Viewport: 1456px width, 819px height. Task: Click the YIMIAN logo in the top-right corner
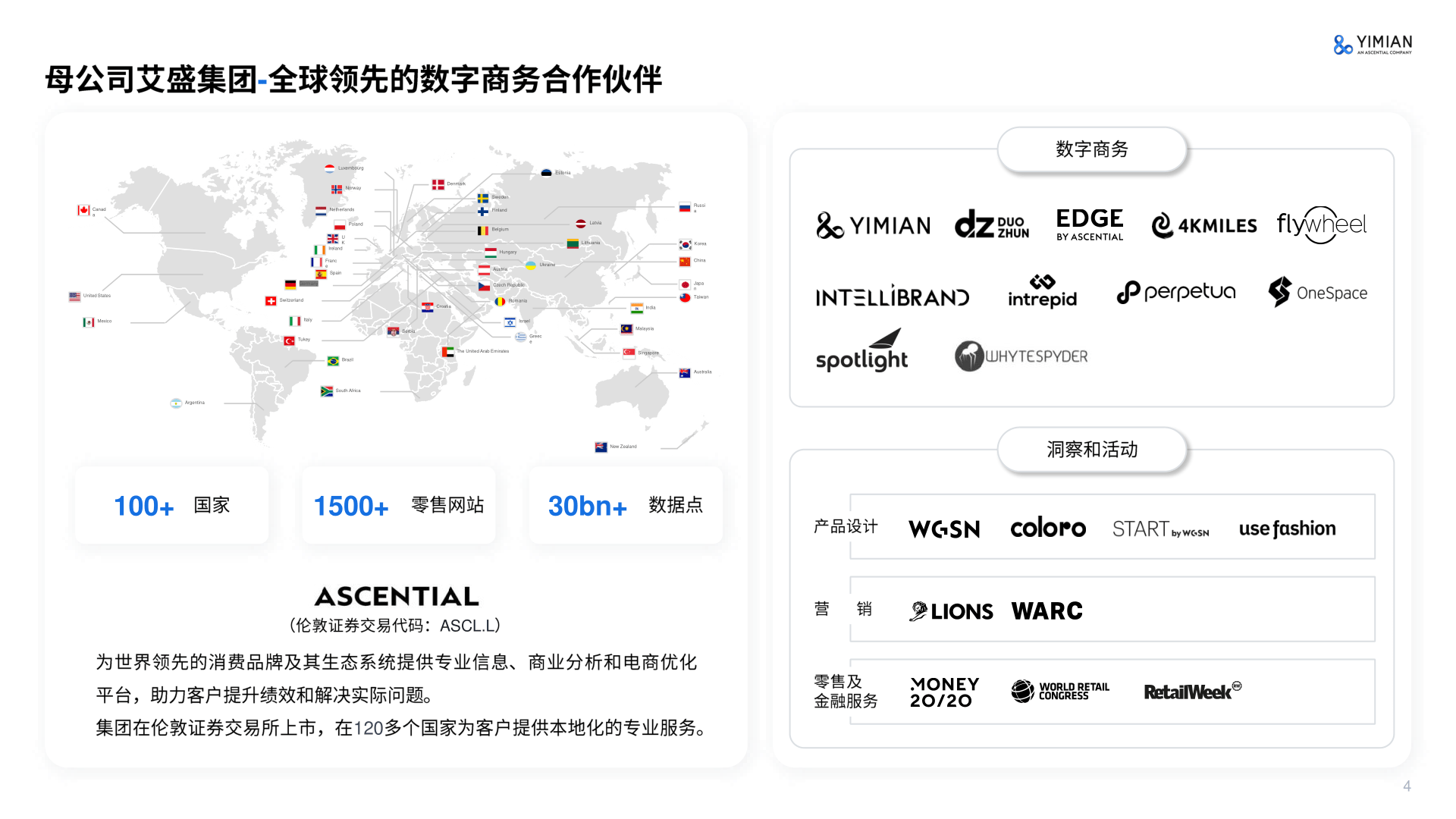click(x=1373, y=45)
